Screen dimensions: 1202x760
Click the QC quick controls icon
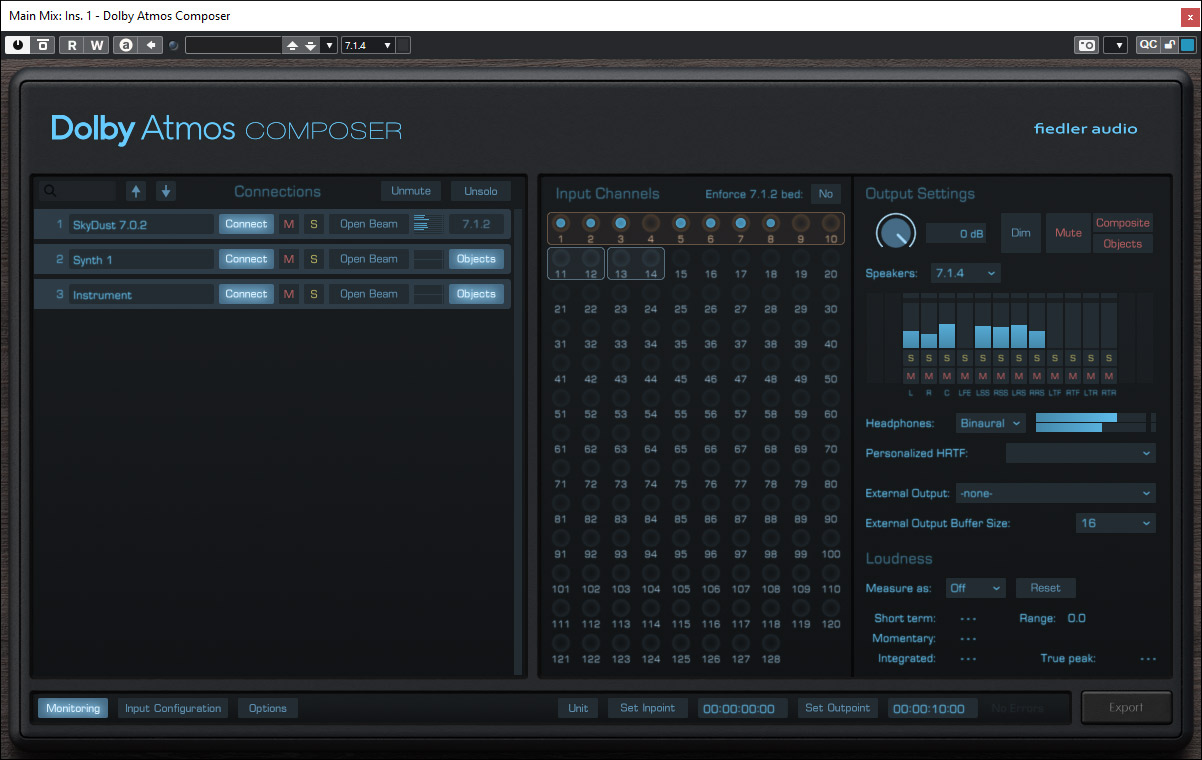click(1148, 45)
